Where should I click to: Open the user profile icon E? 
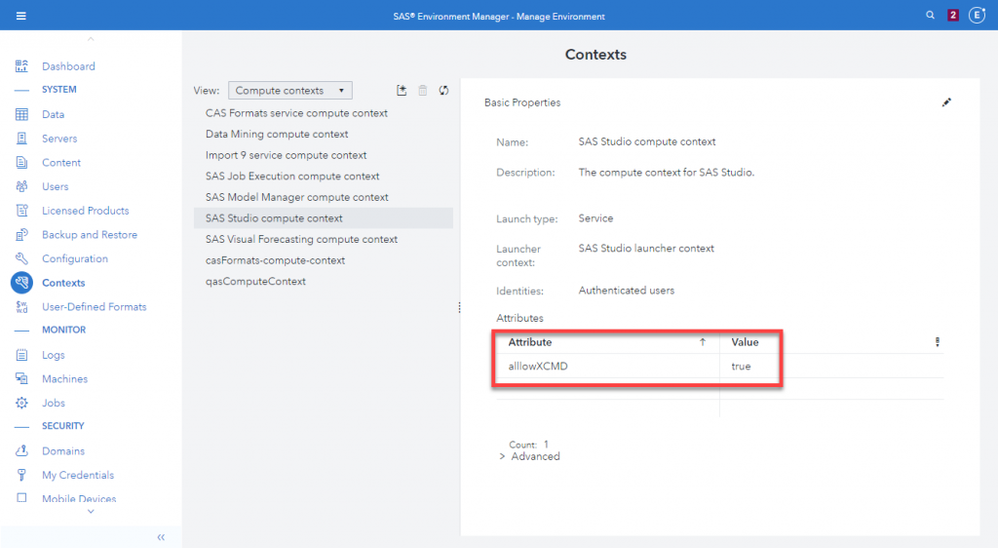977,15
